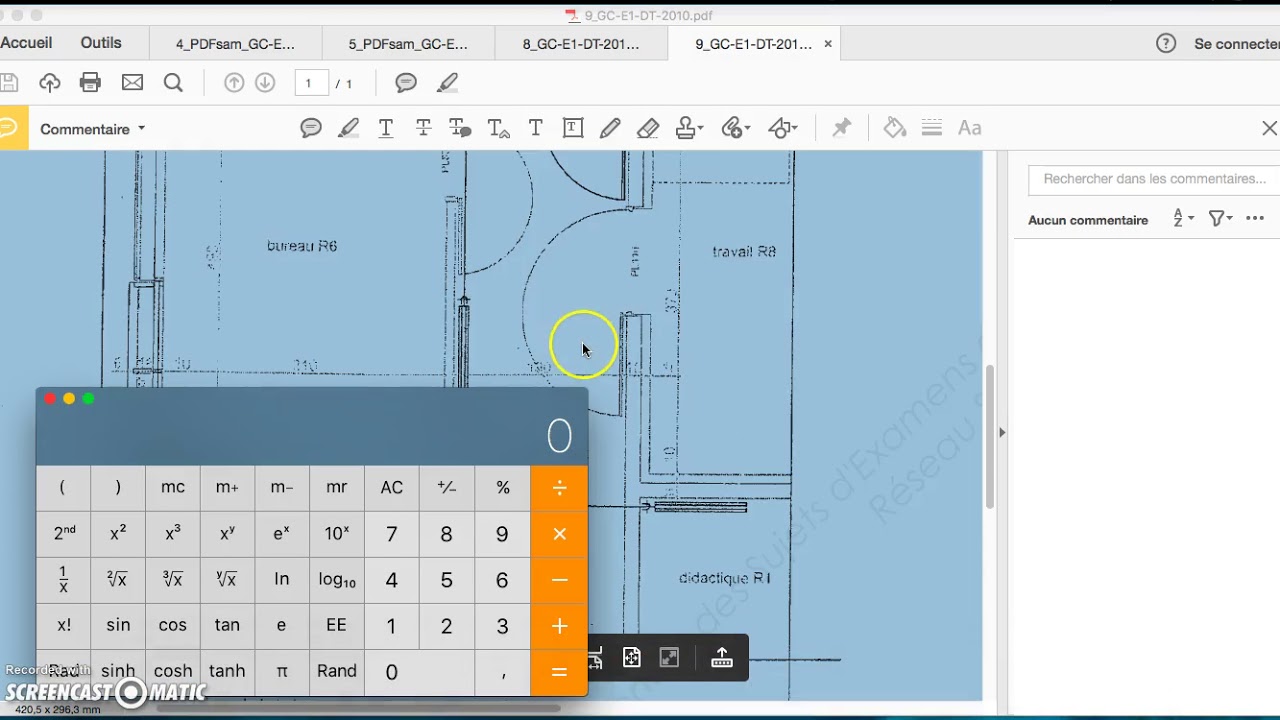Viewport: 1280px width, 720px height.
Task: Select the strikethrough text tool
Action: coord(423,128)
